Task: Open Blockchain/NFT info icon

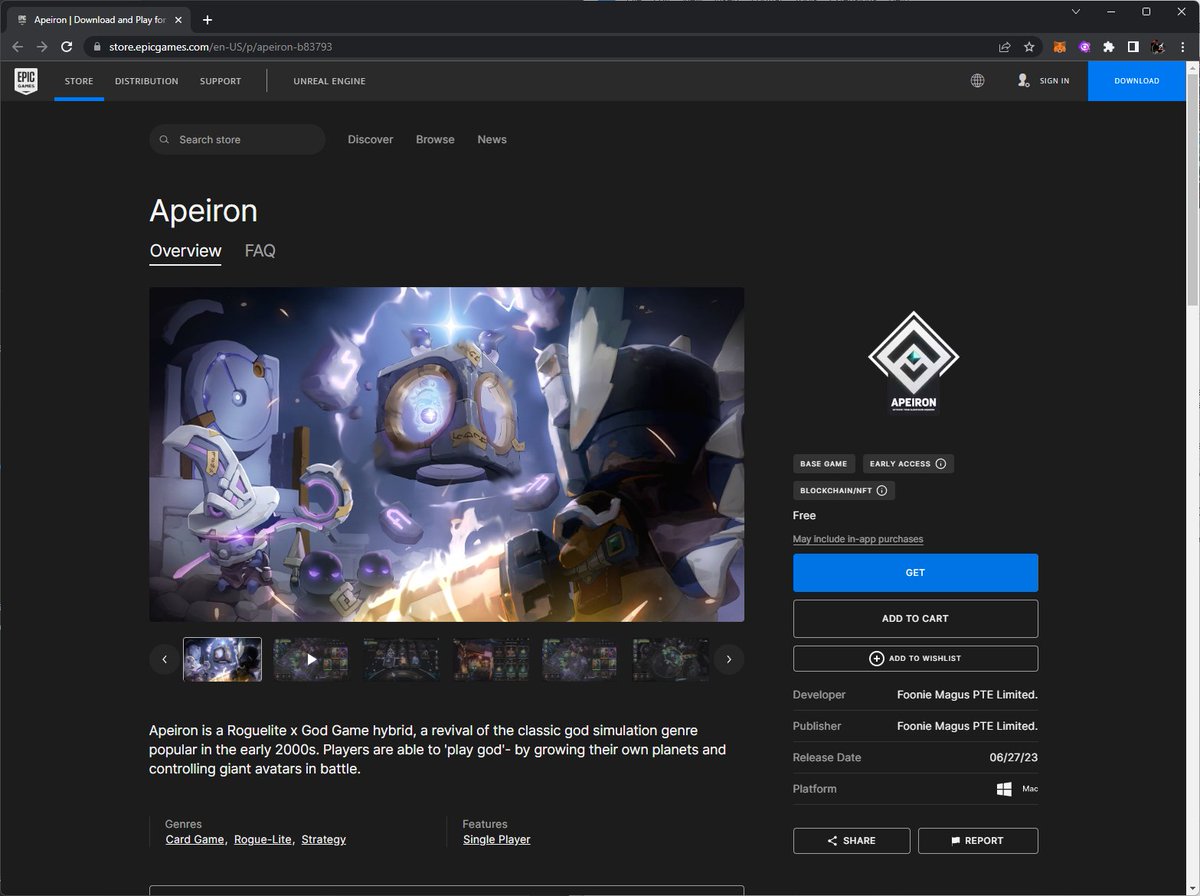Action: pos(881,491)
